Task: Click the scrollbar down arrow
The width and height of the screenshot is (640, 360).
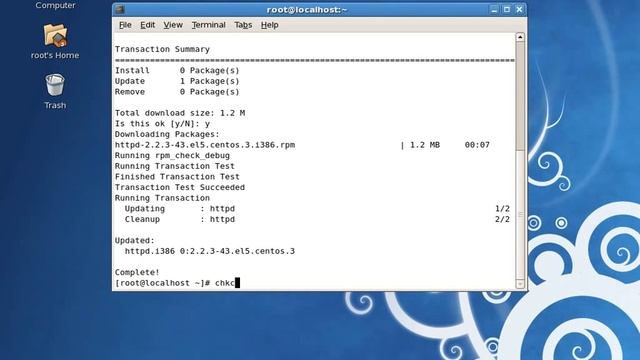Action: (x=520, y=284)
